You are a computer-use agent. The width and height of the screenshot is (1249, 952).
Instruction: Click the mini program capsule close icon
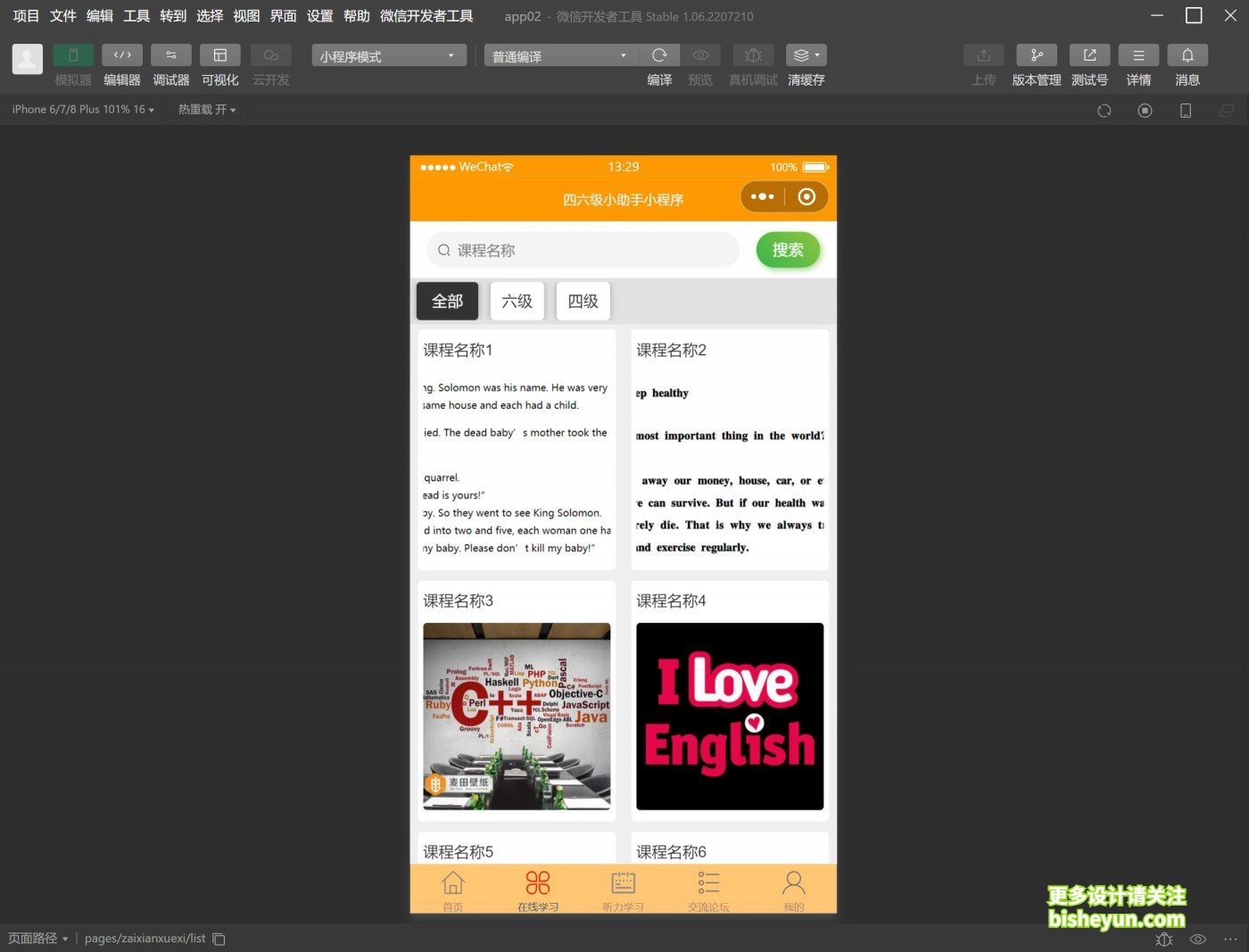[806, 197]
